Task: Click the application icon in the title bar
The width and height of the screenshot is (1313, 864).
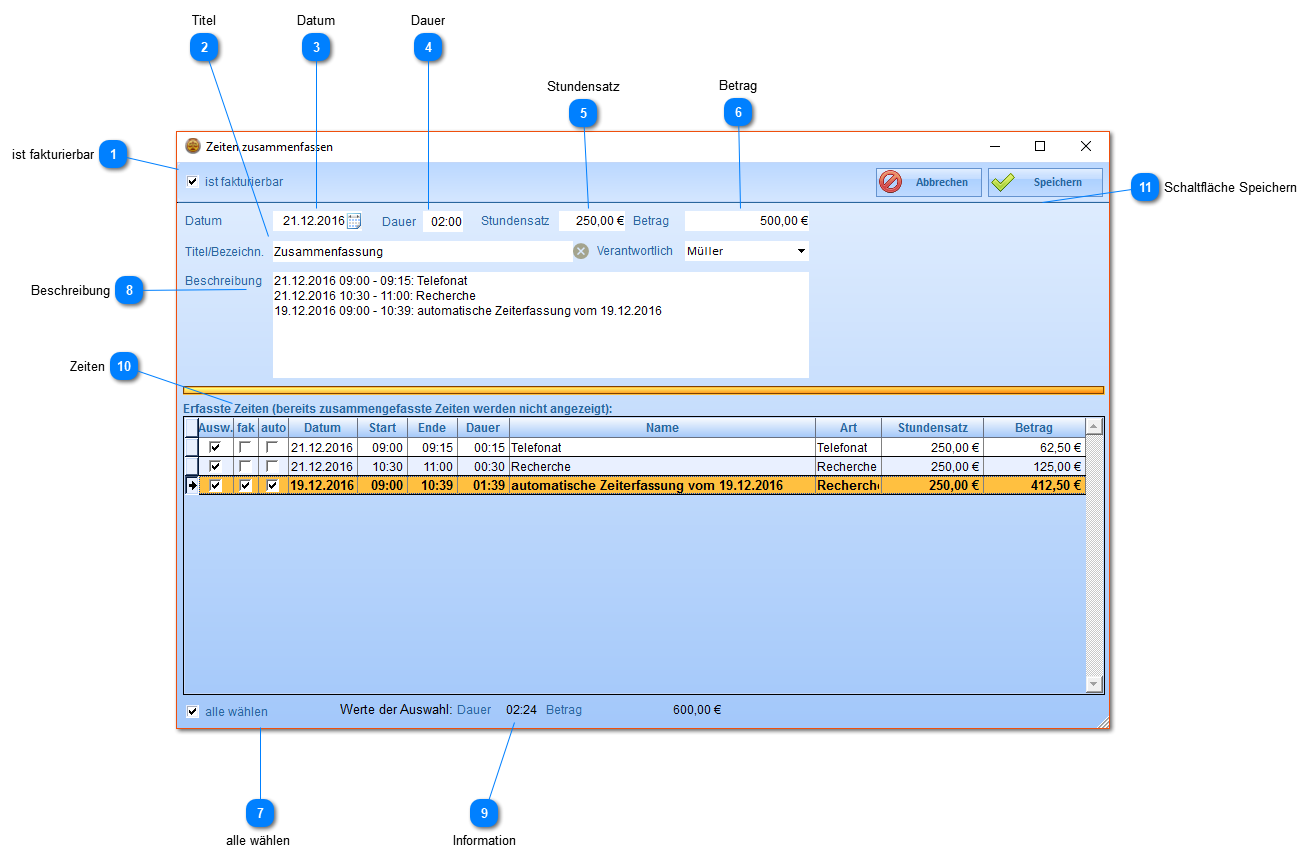Action: coord(193,146)
